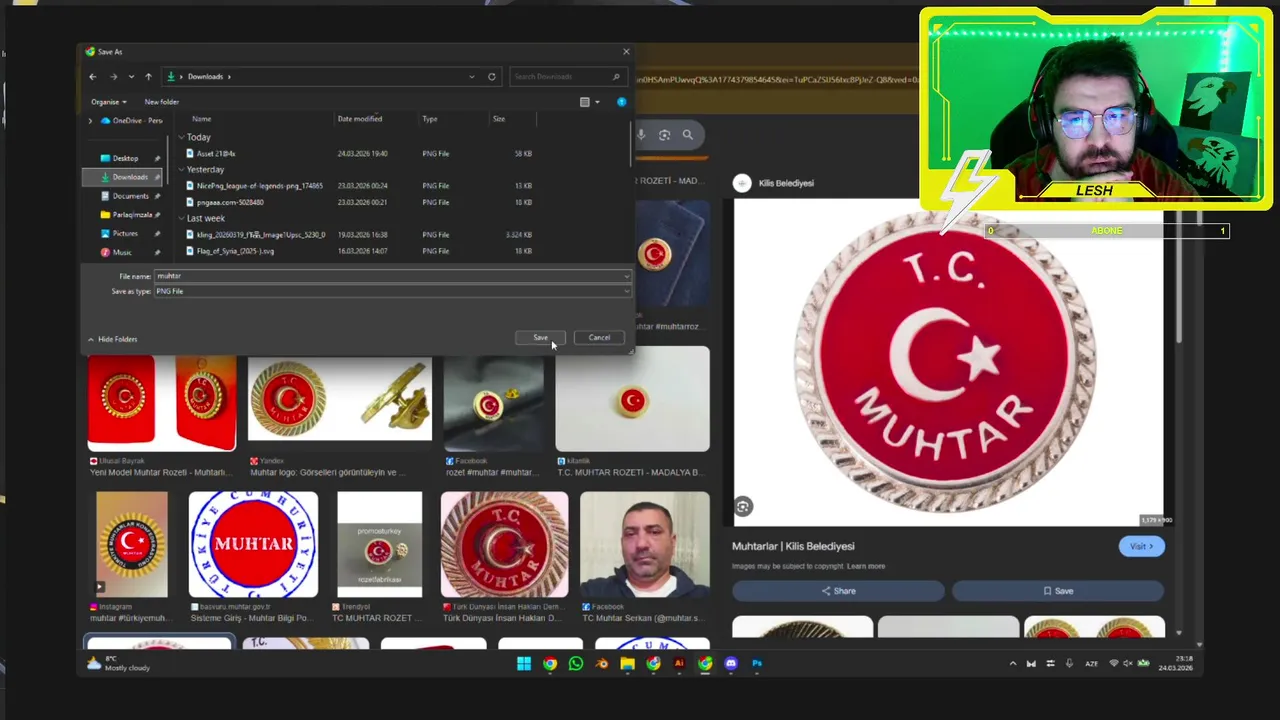
Task: Open the Save as type dropdown
Action: tap(393, 291)
